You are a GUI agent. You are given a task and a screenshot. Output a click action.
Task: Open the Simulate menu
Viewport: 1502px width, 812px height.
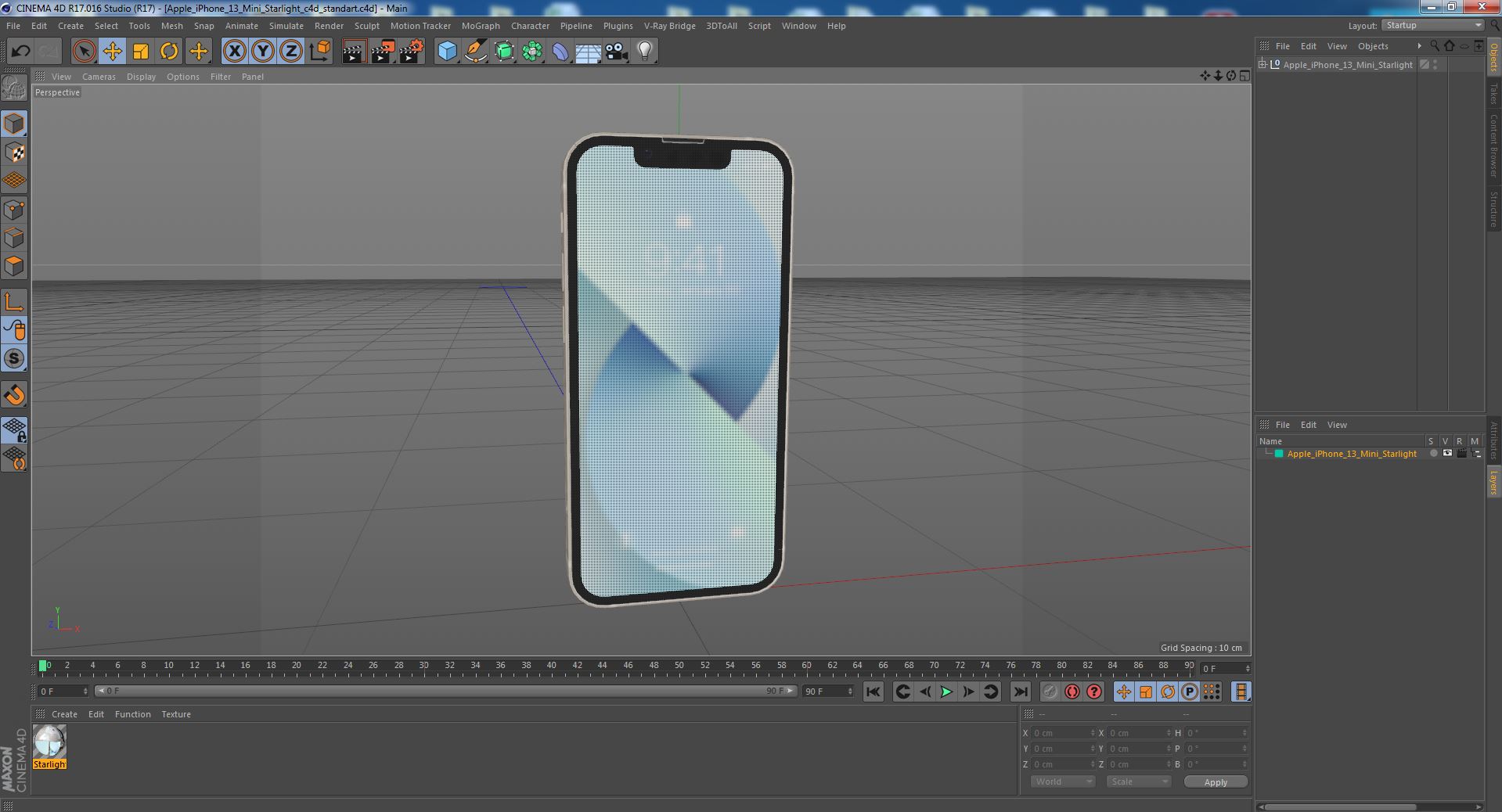(x=286, y=26)
